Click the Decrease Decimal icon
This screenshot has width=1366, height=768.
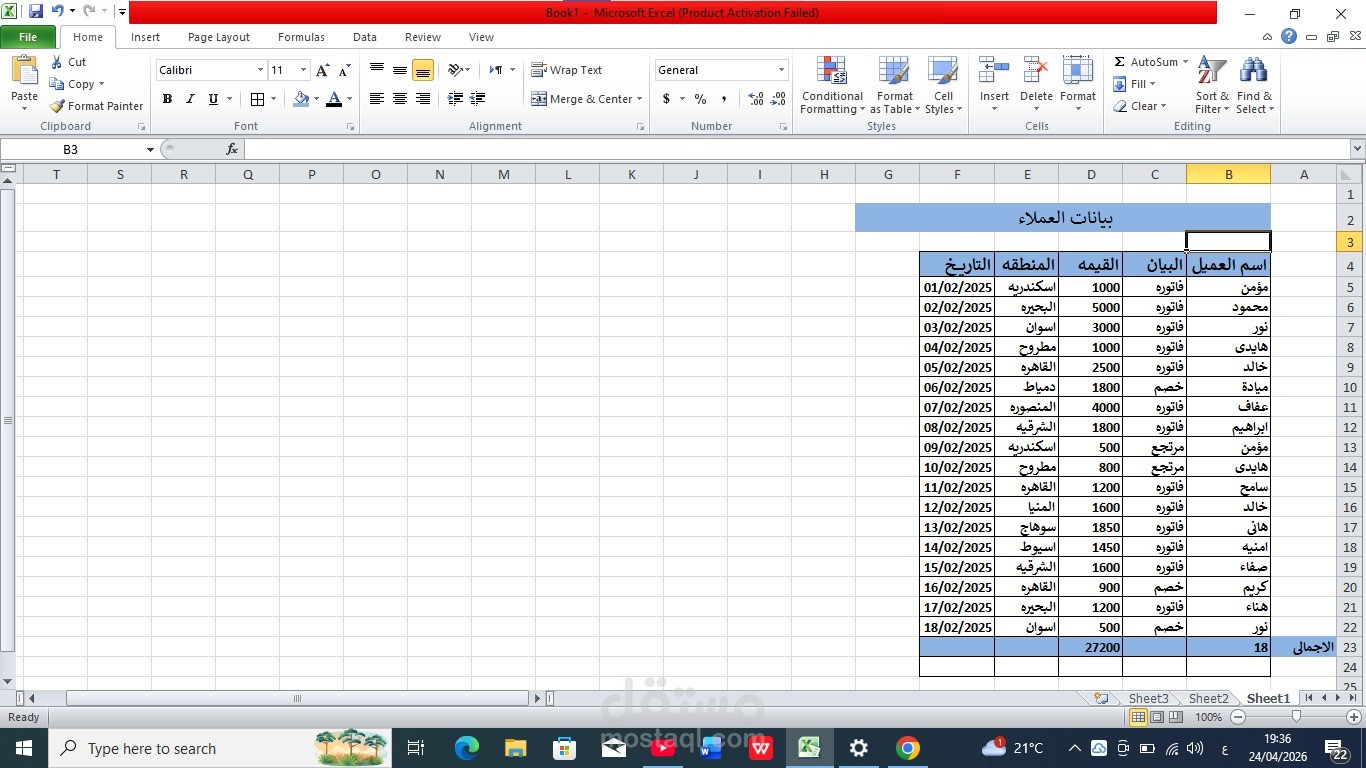pyautogui.click(x=778, y=99)
